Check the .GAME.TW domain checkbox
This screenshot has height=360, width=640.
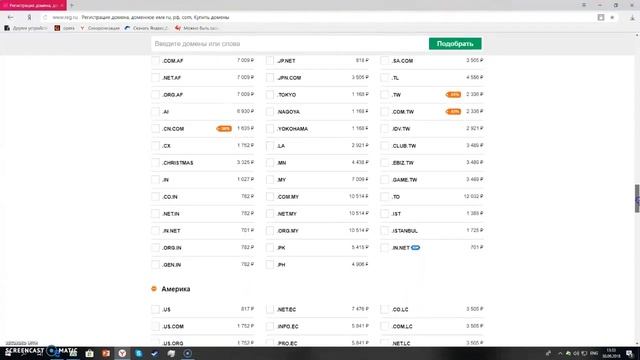(384, 180)
